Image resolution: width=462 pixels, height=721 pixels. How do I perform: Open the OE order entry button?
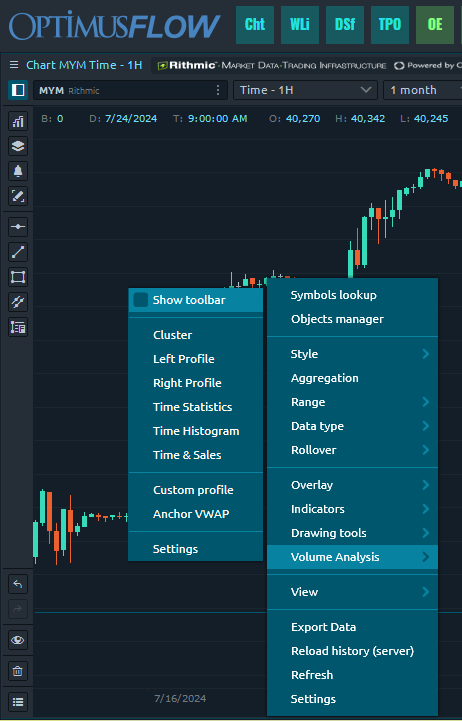(x=435, y=25)
